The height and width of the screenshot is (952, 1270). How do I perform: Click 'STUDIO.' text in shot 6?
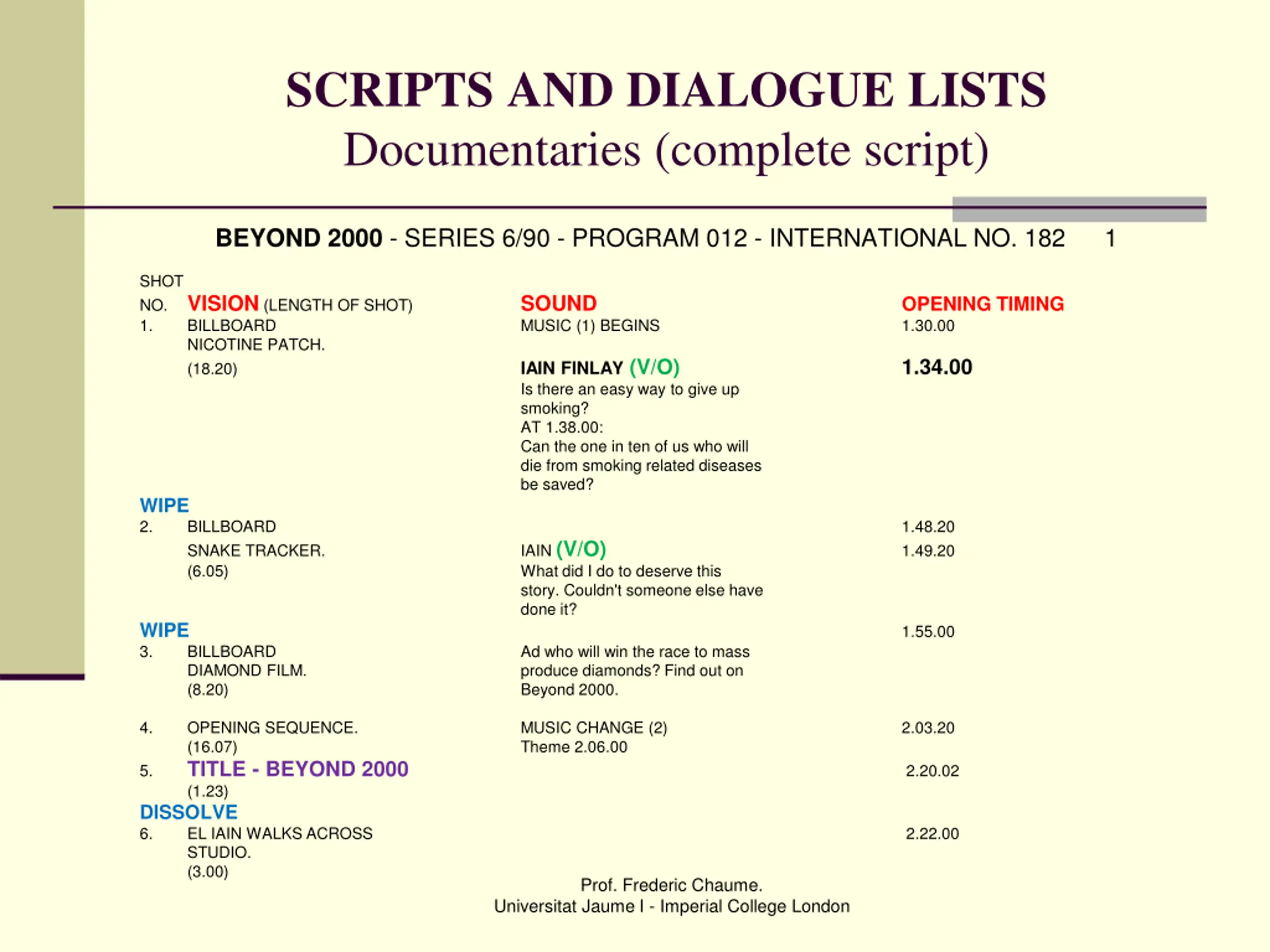click(x=219, y=853)
